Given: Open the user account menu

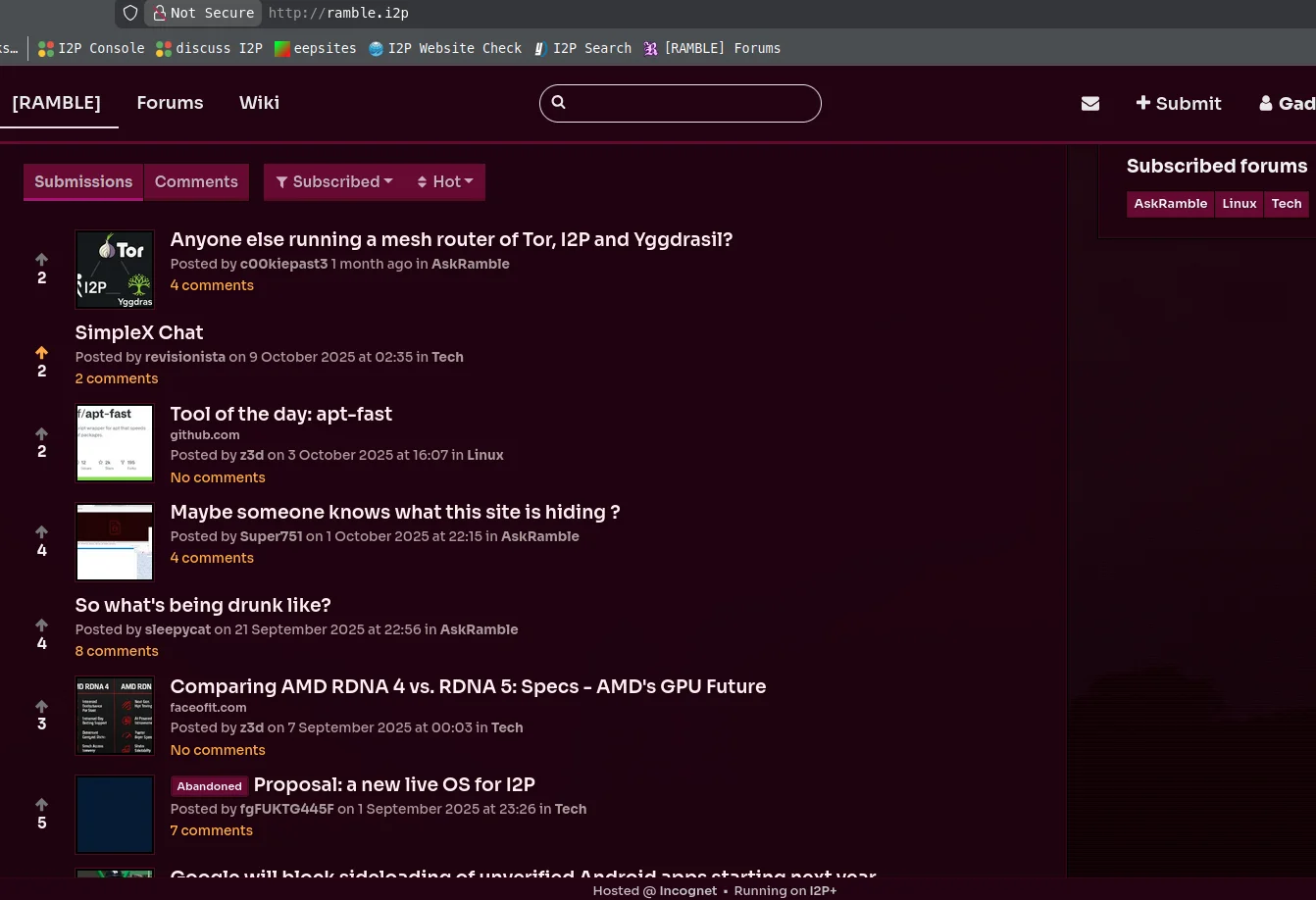Looking at the screenshot, I should [1287, 104].
